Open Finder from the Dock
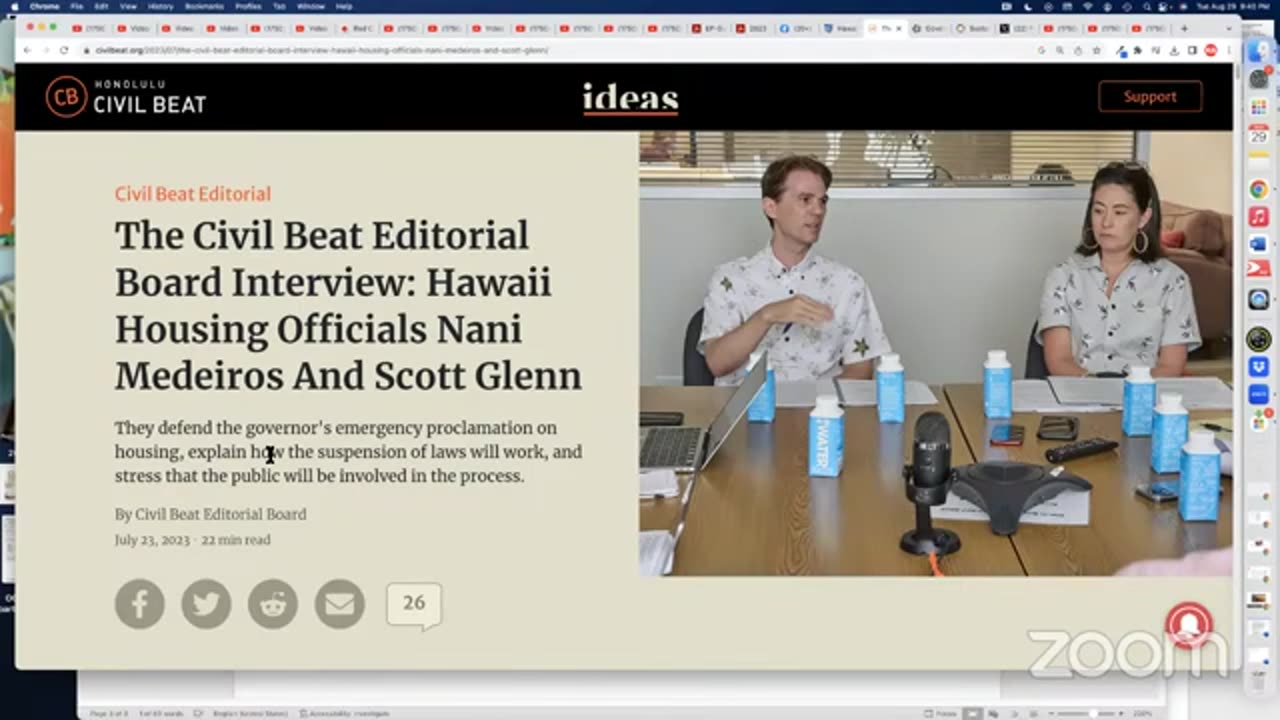The height and width of the screenshot is (720, 1280). [1258, 50]
